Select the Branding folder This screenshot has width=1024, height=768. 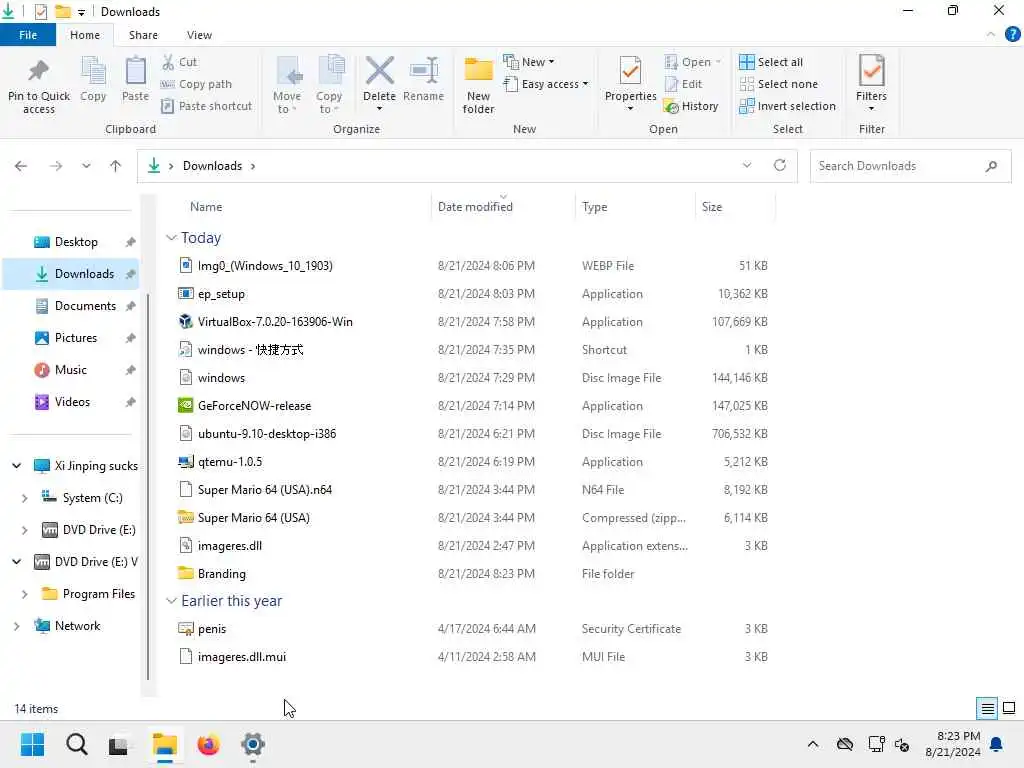221,573
